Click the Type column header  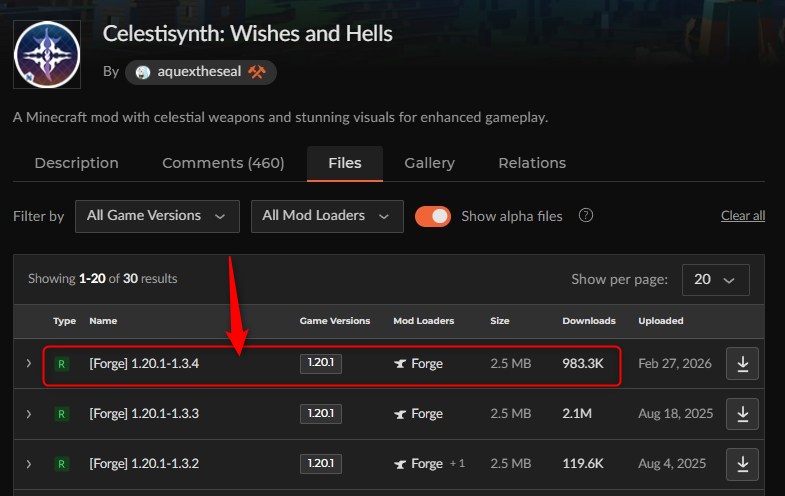point(65,321)
